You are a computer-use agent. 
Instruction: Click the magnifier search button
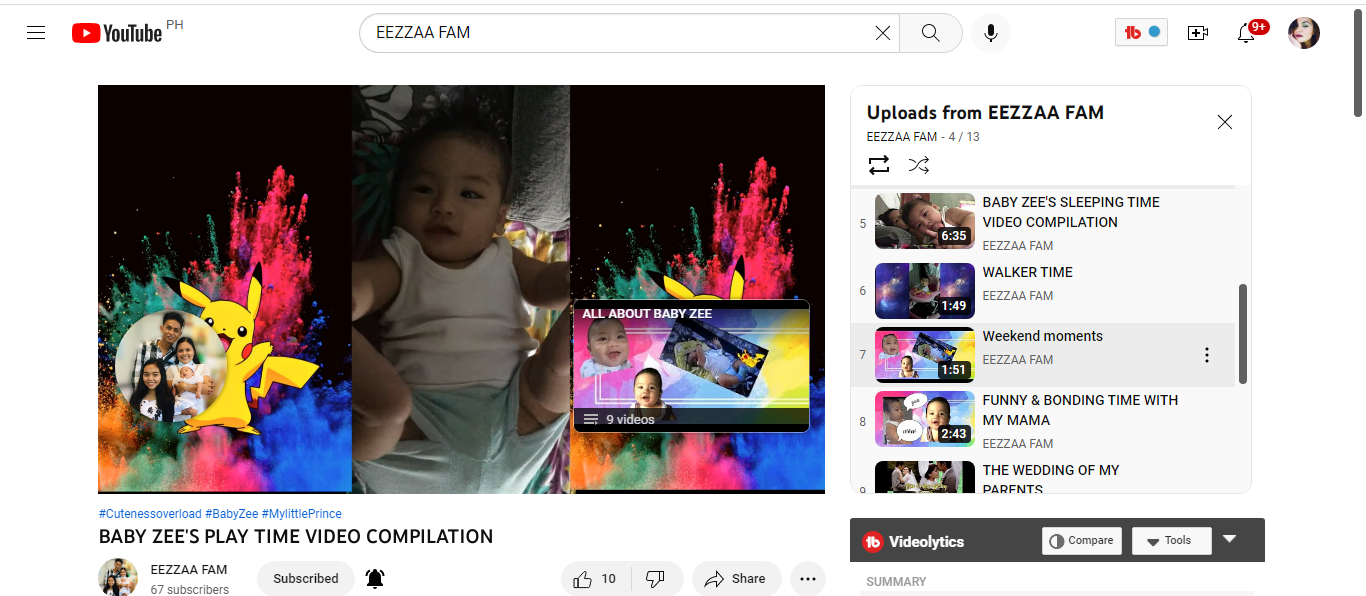point(931,33)
